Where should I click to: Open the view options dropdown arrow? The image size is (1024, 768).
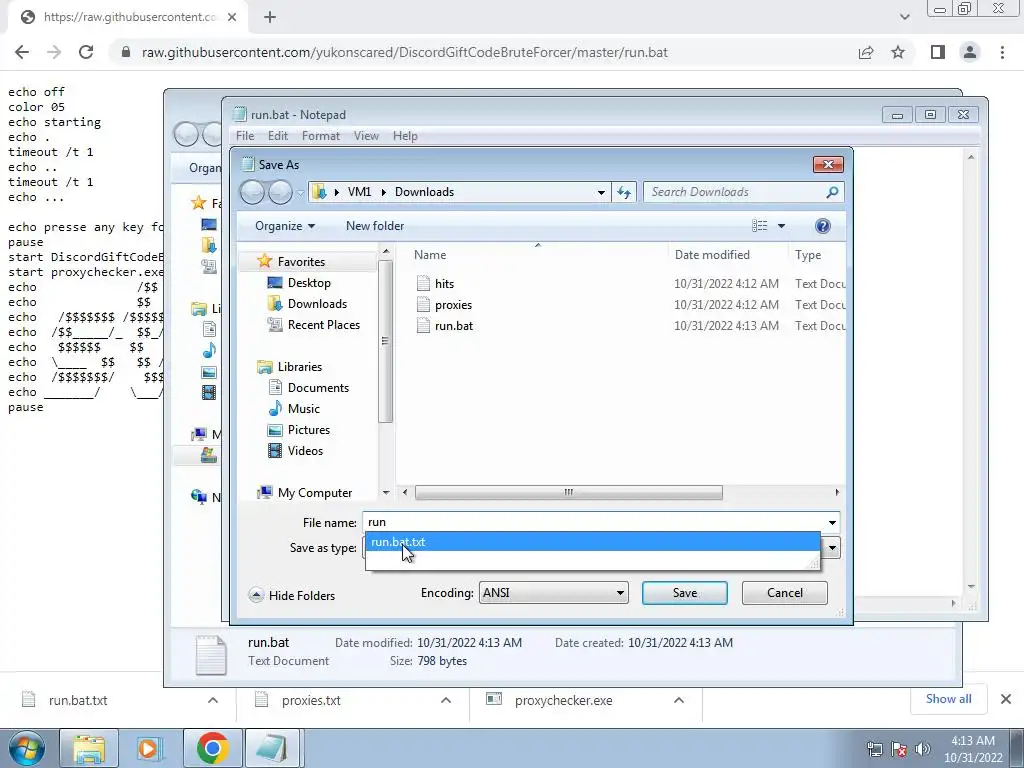pos(781,226)
